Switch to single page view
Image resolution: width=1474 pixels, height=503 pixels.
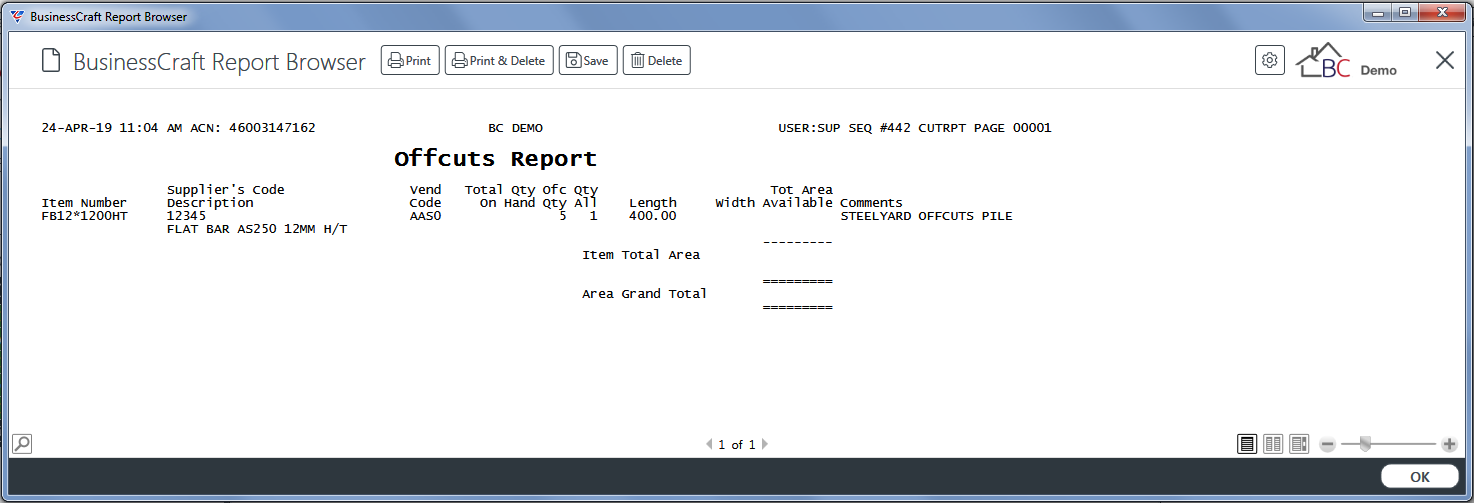pyautogui.click(x=1247, y=444)
